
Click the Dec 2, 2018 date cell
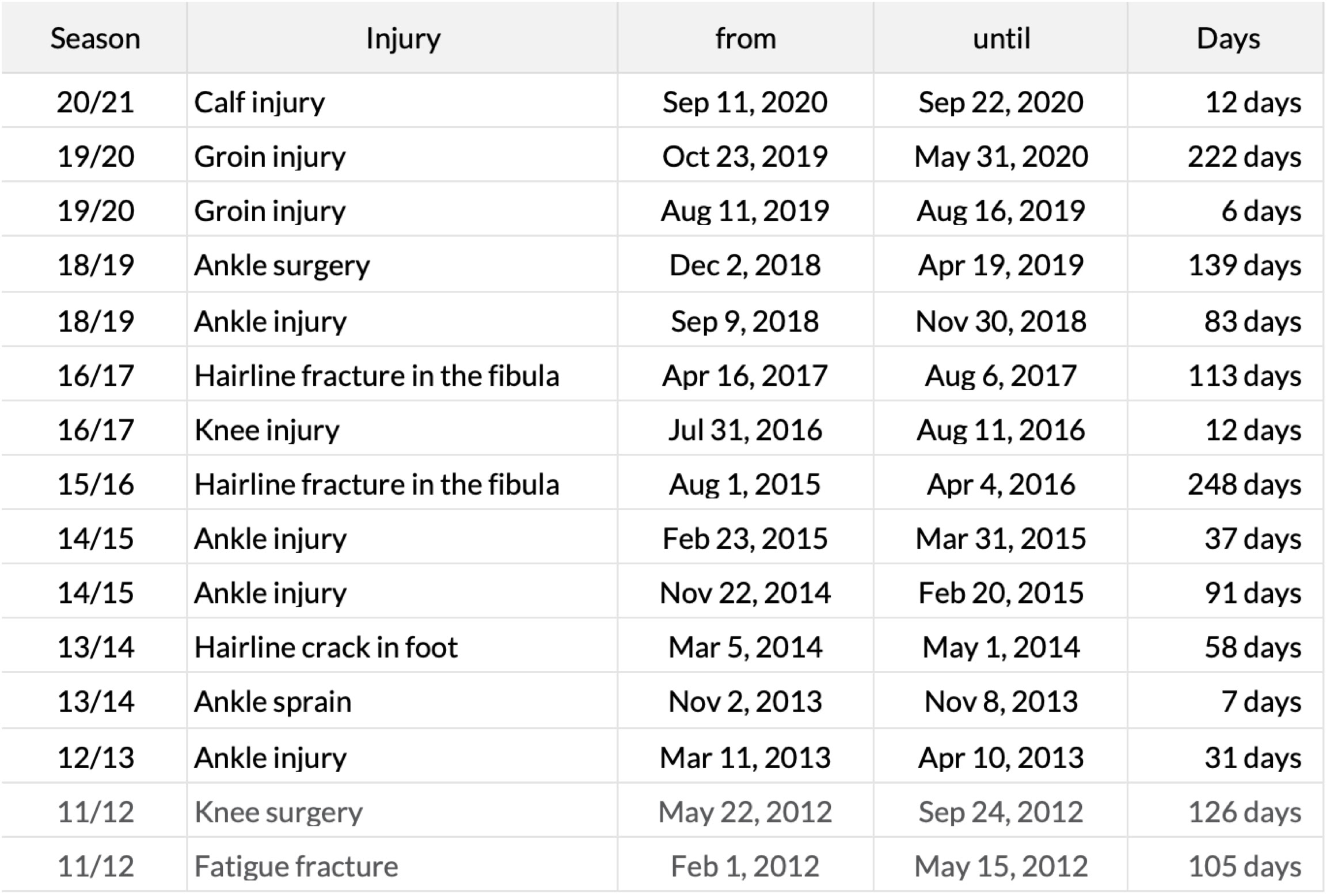(x=745, y=265)
